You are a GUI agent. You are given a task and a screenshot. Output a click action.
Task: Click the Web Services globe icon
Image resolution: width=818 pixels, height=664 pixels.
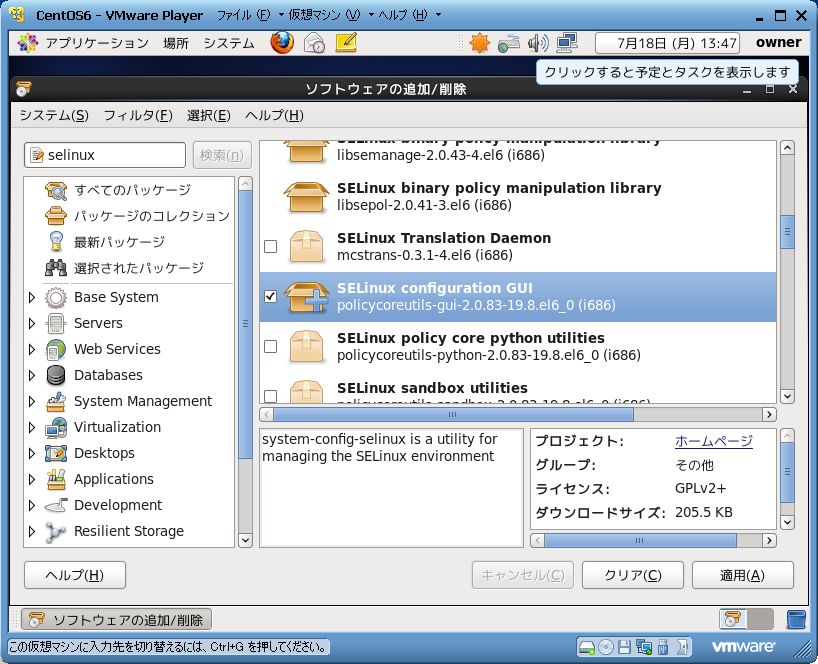point(56,349)
